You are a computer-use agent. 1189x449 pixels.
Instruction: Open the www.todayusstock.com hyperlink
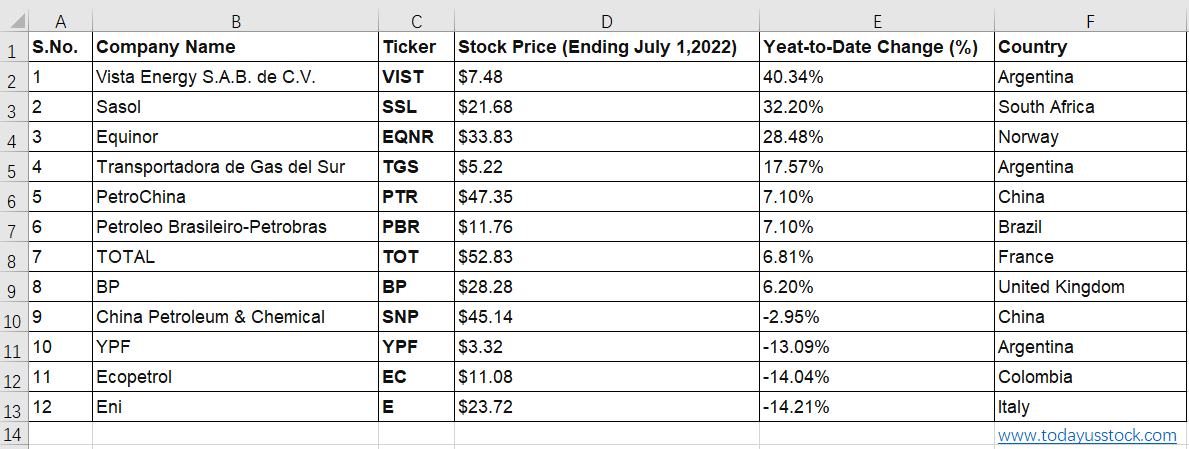click(1087, 435)
